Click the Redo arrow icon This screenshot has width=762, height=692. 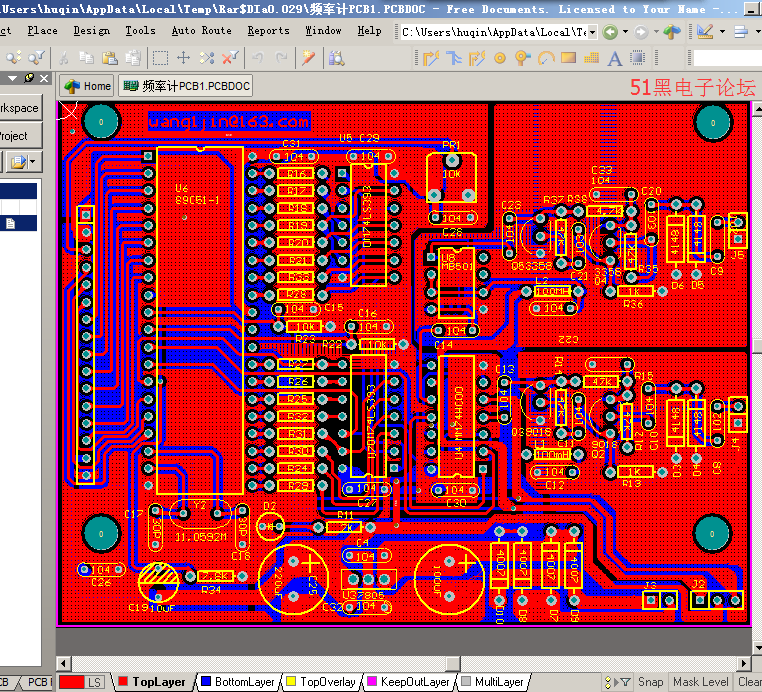pyautogui.click(x=281, y=58)
